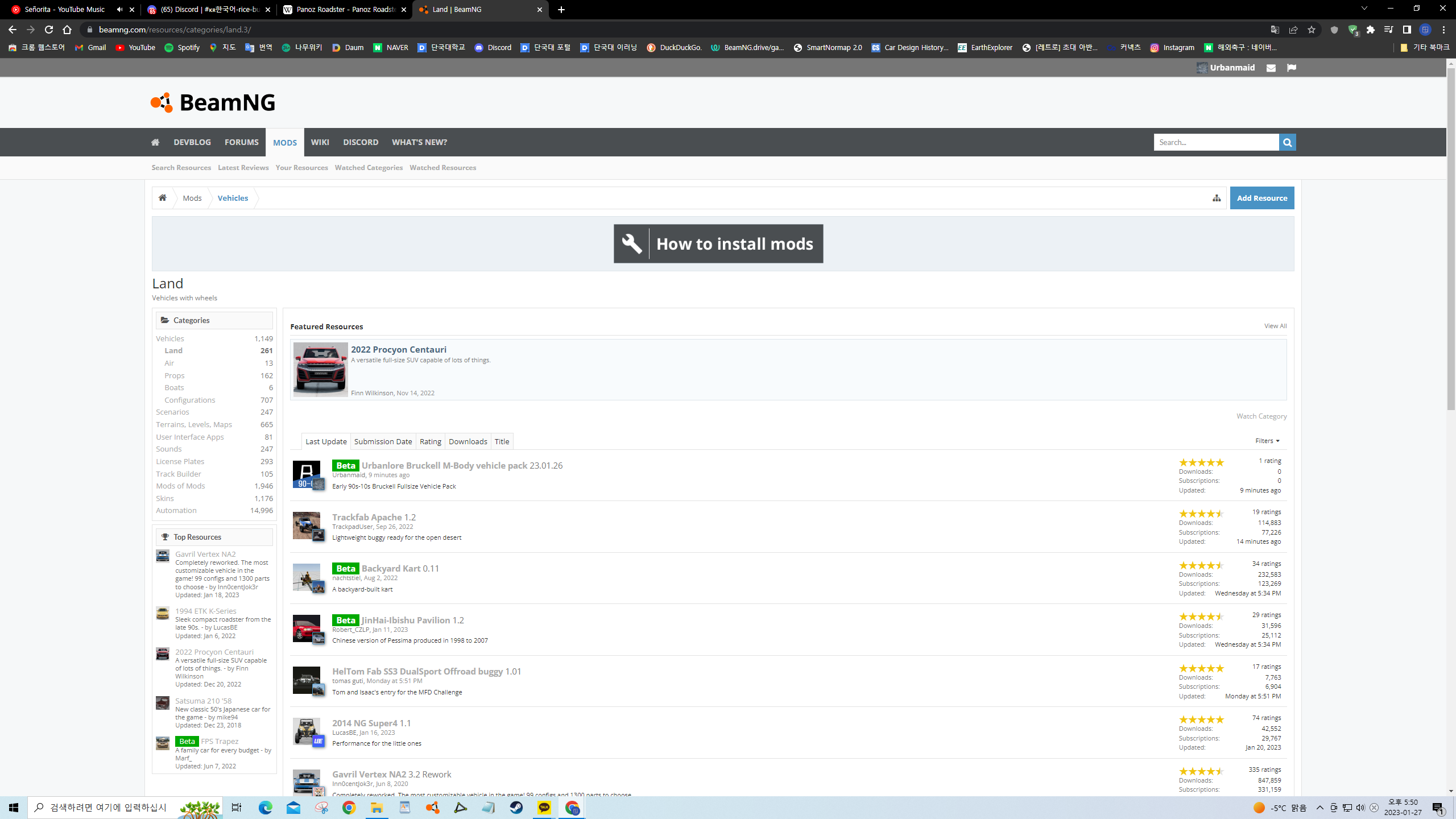Click browser reload icon
Viewport: 1456px width, 819px height.
pyautogui.click(x=49, y=30)
